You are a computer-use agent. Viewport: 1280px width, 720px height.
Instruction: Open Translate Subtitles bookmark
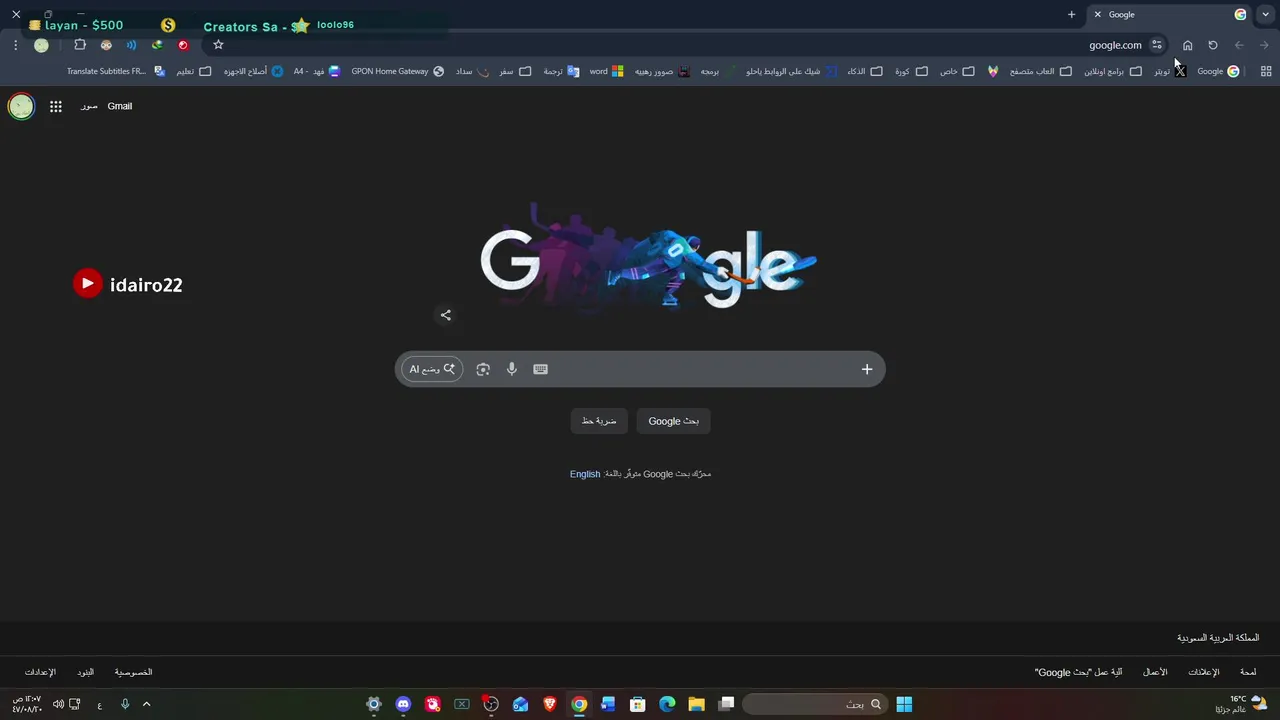116,71
